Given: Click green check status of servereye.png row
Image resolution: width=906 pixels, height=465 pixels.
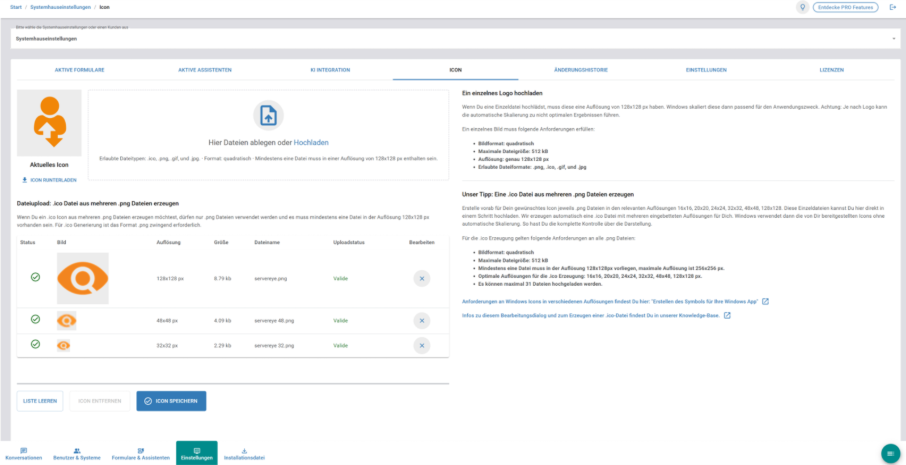Looking at the screenshot, I should (x=35, y=277).
